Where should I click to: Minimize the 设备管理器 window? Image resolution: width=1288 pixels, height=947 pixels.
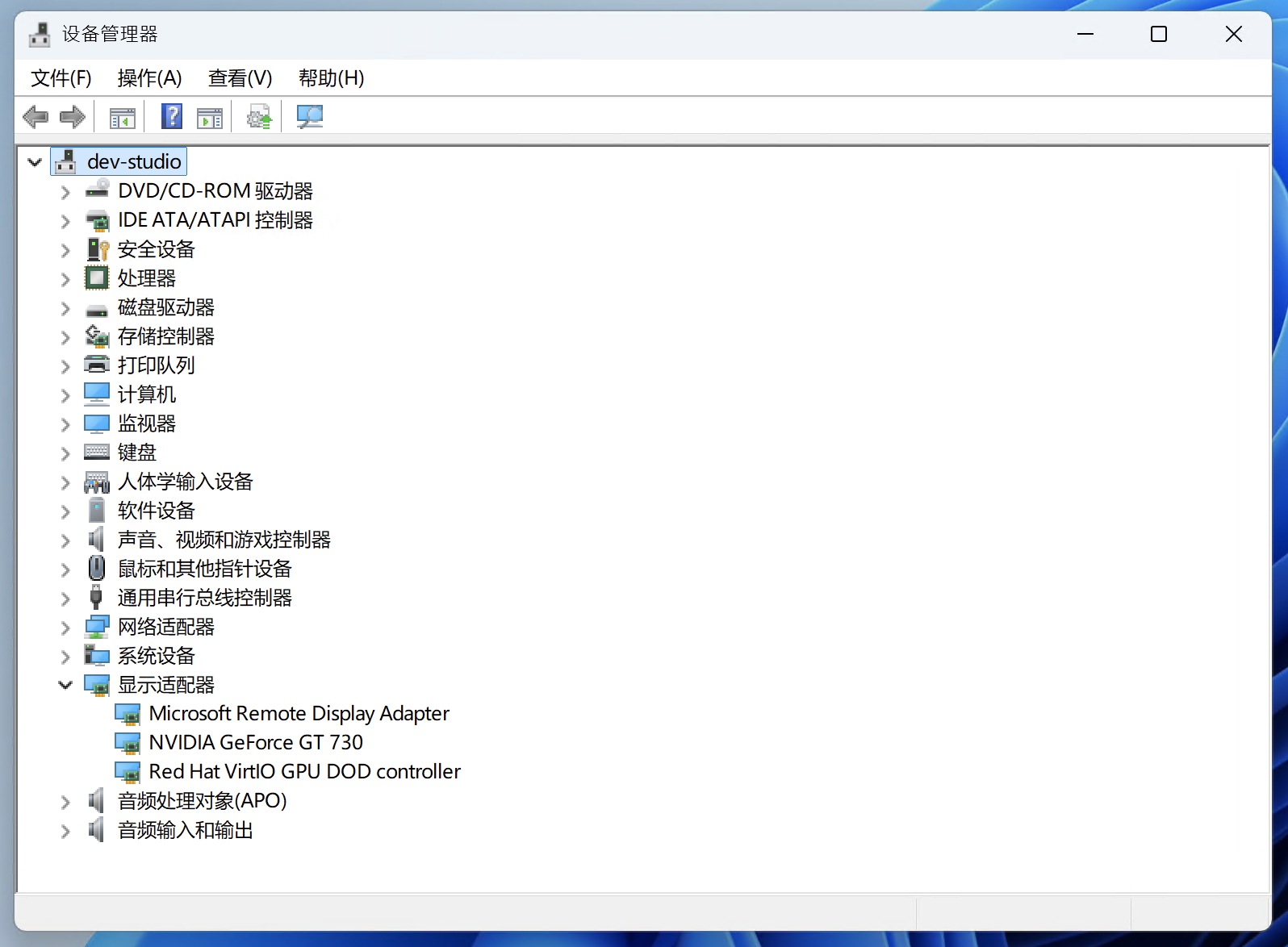(1085, 34)
